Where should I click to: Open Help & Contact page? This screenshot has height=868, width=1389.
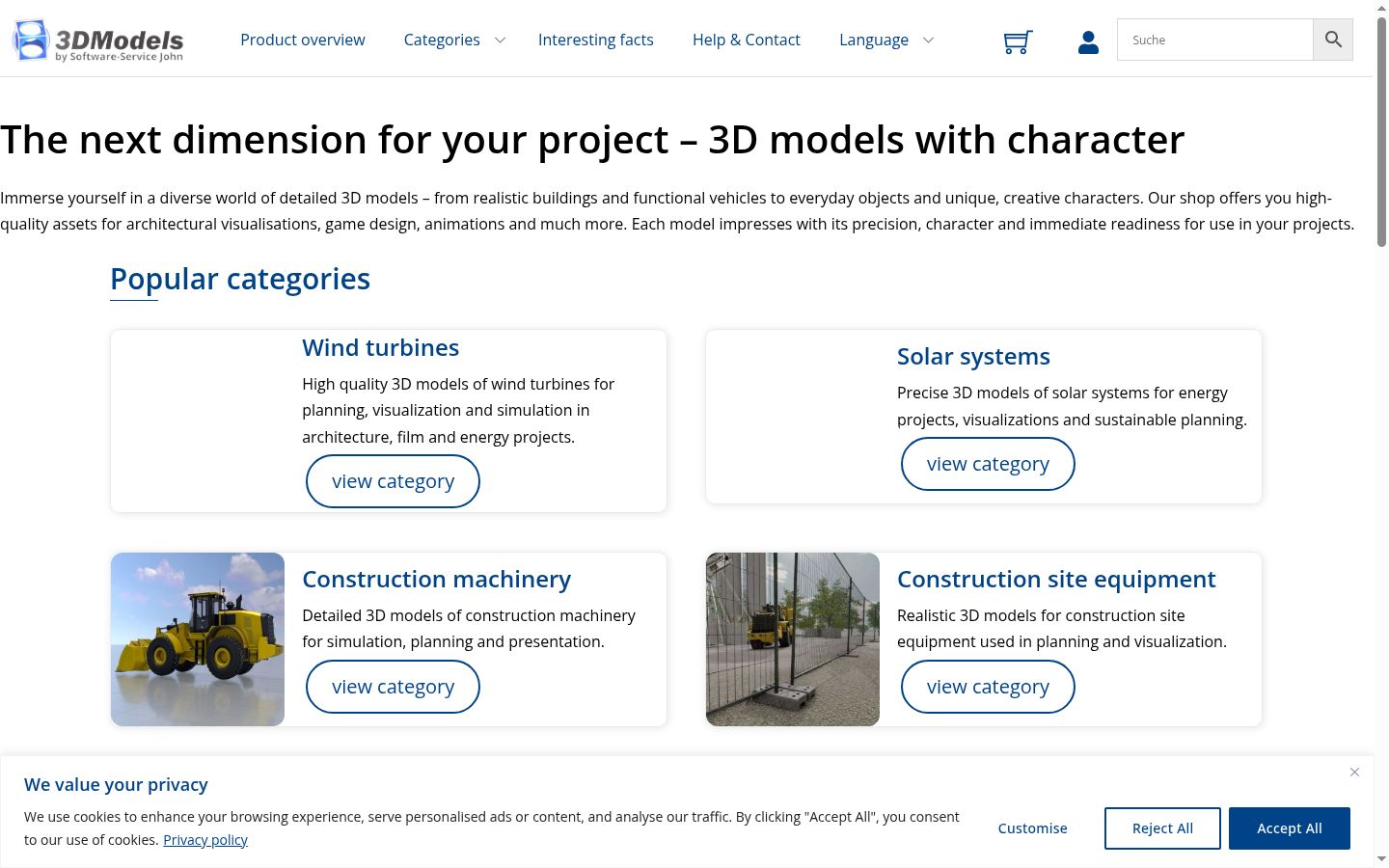pyautogui.click(x=747, y=40)
